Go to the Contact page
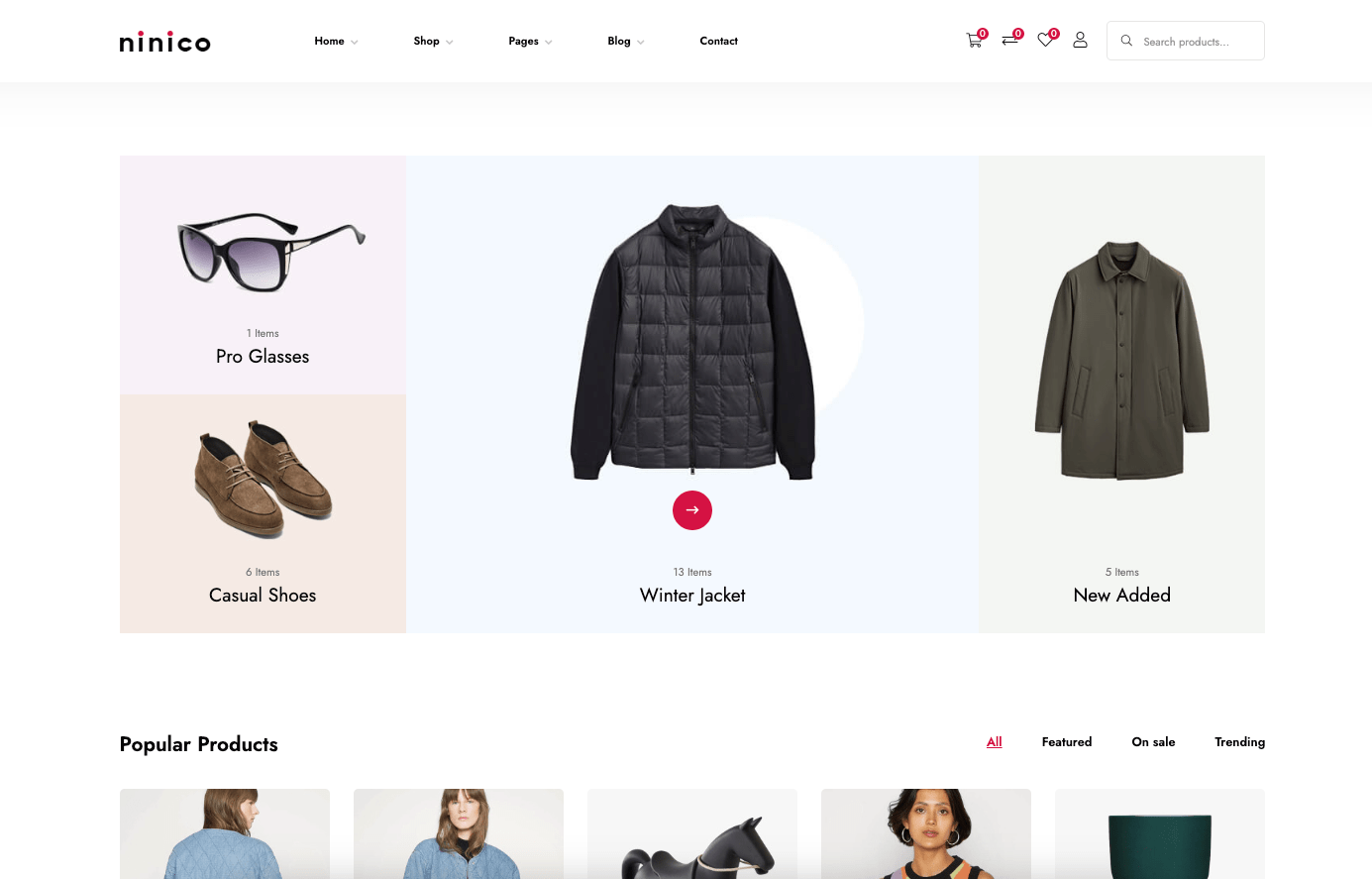Screen dimensions: 1372x879 (x=718, y=41)
